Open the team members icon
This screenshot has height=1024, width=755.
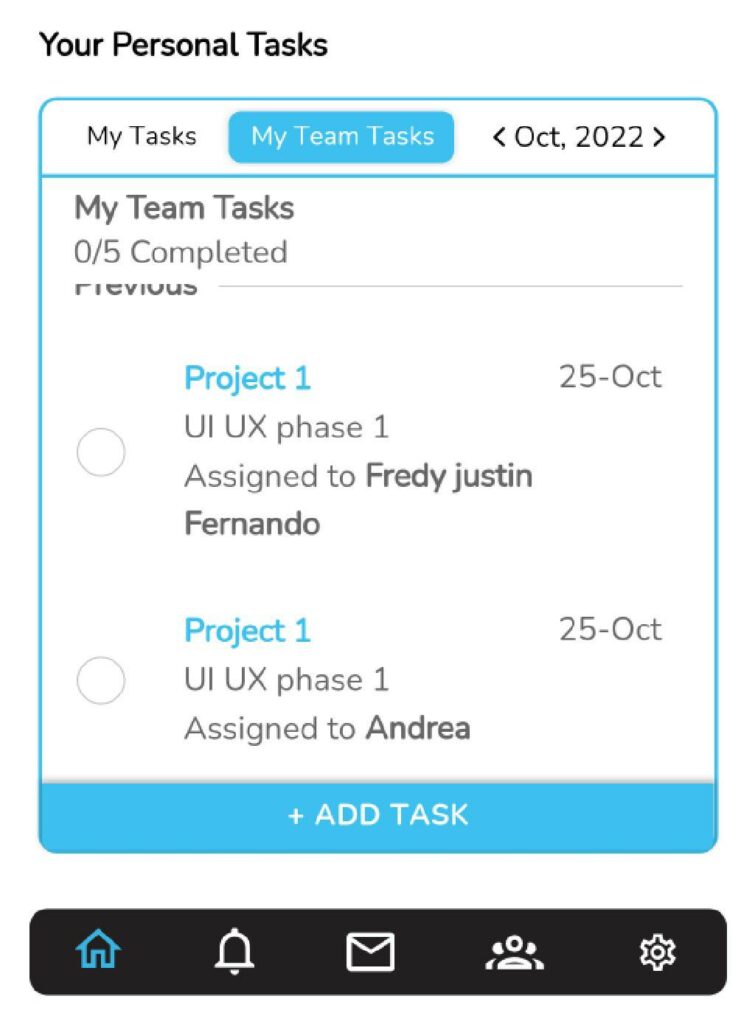(515, 953)
